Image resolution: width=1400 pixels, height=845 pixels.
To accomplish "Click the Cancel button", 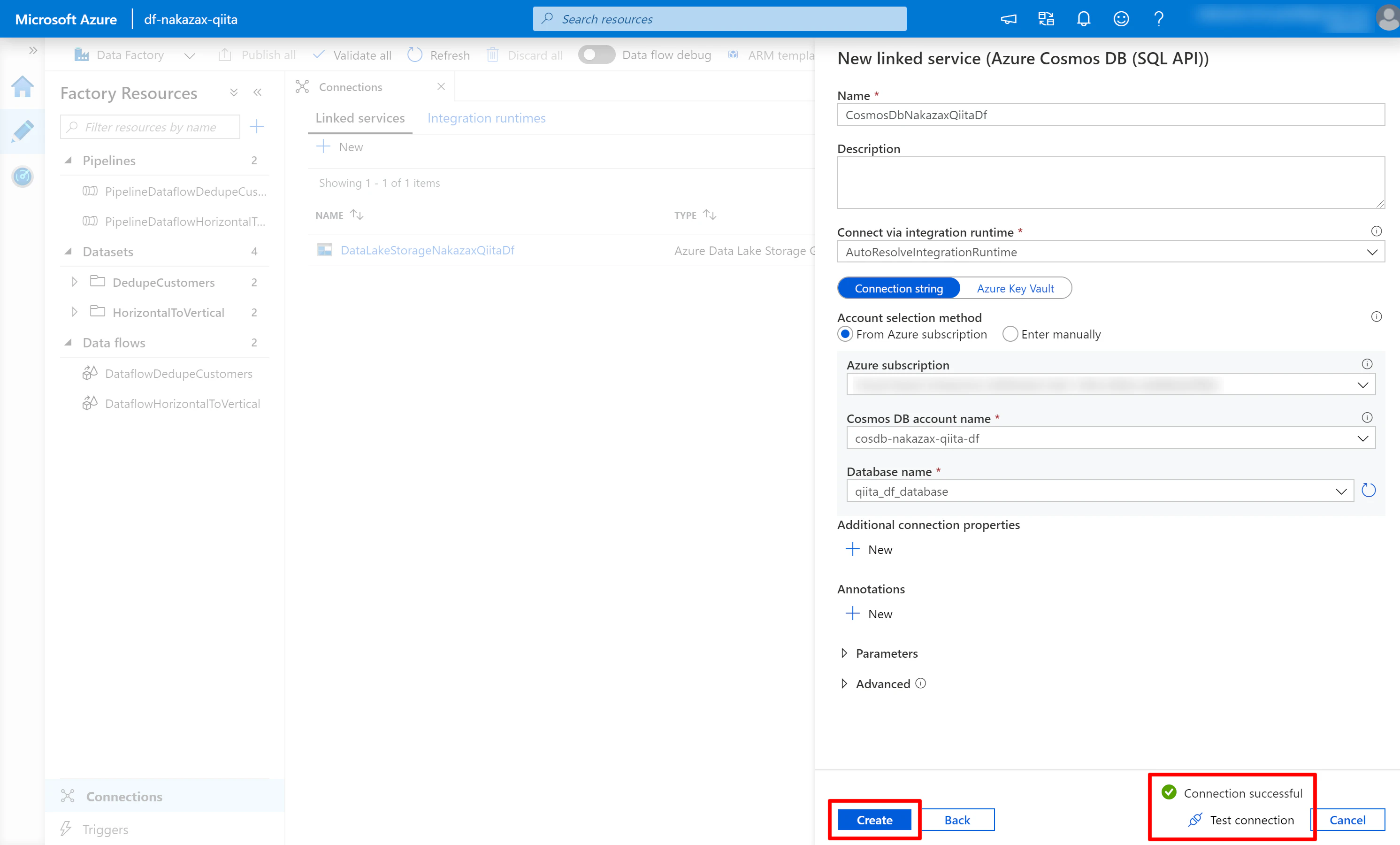I will coord(1347,820).
